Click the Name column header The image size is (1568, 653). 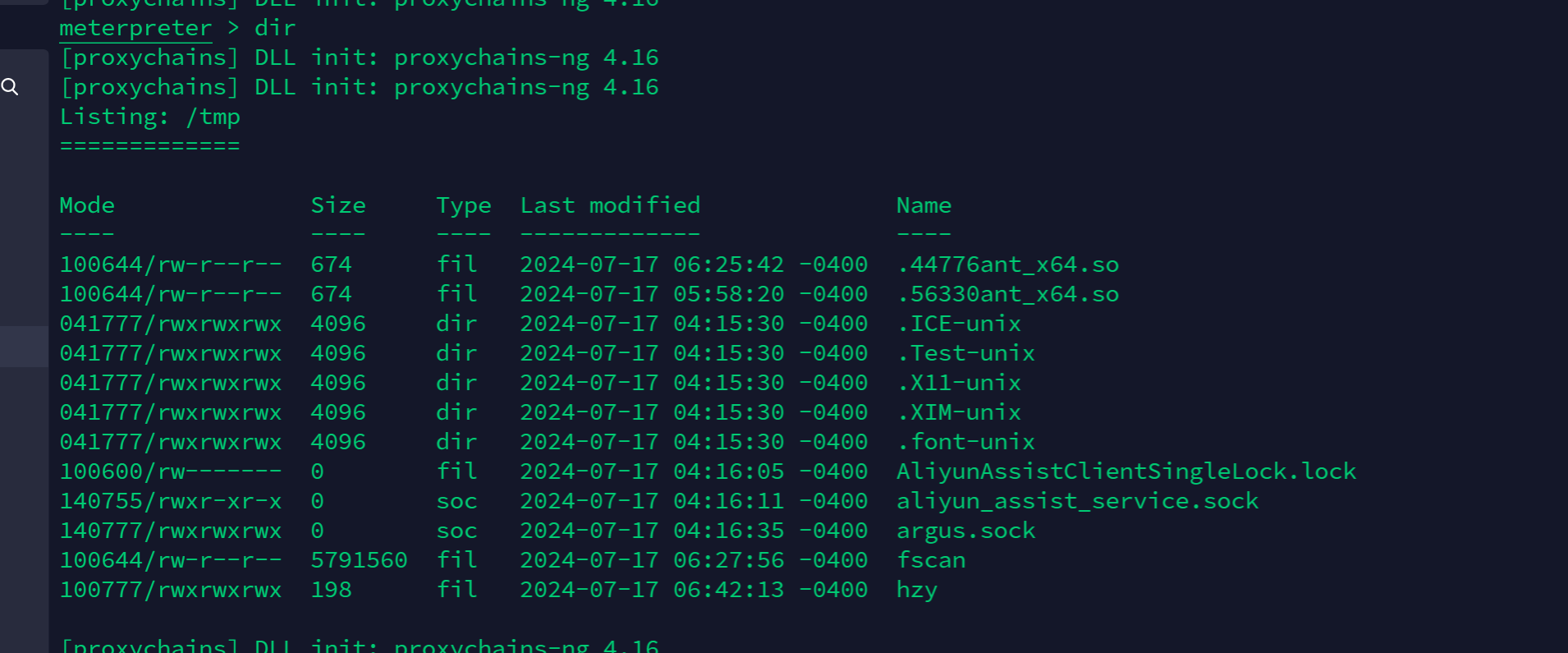click(x=924, y=205)
